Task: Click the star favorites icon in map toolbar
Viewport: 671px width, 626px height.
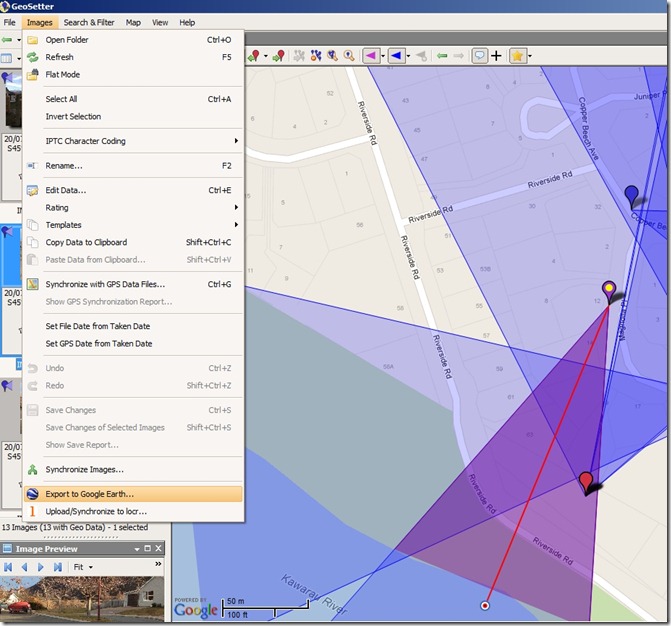Action: [517, 56]
